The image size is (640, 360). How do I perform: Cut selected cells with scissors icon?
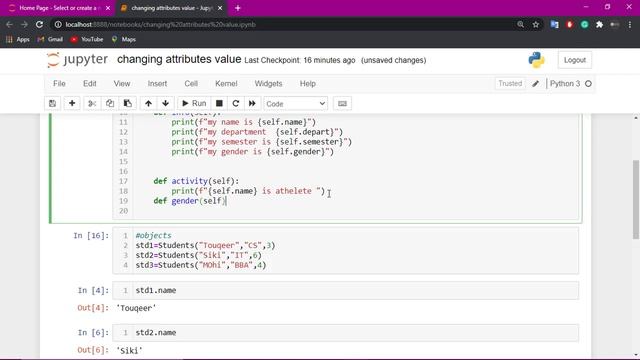click(92, 104)
